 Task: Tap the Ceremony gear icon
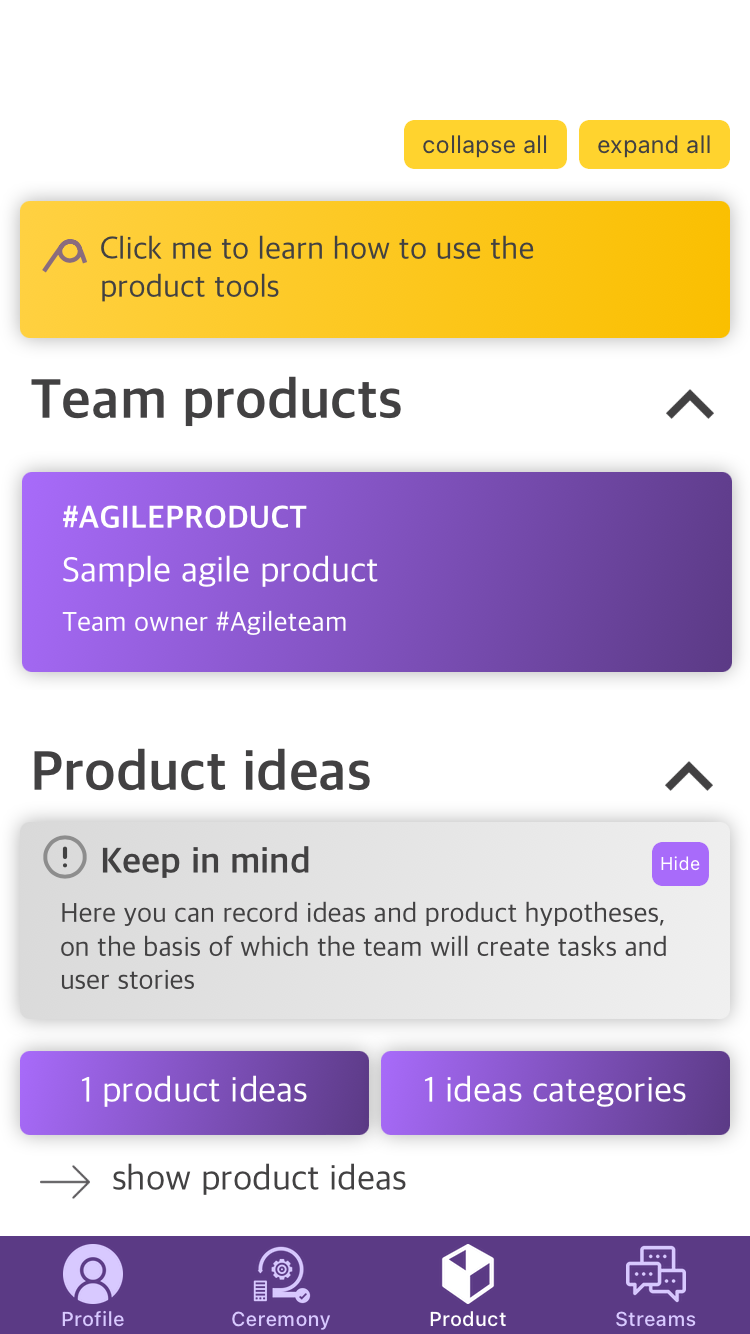pyautogui.click(x=281, y=1275)
